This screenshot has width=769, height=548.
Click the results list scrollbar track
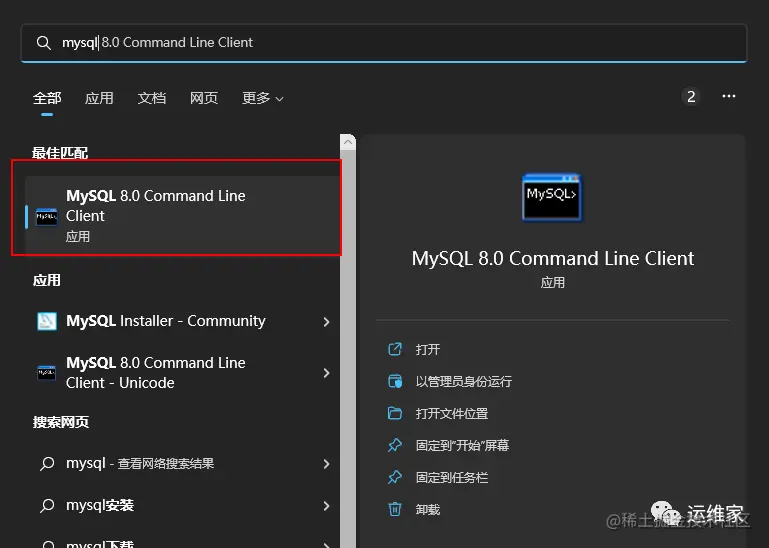click(348, 349)
